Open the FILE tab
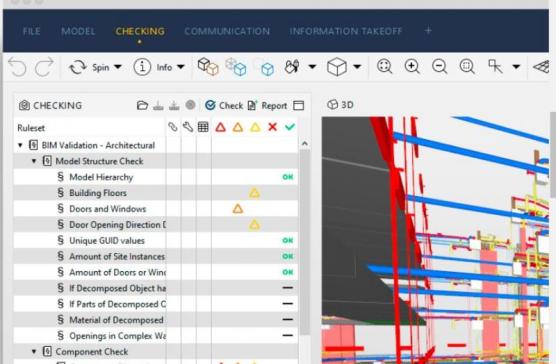The width and height of the screenshot is (556, 364). 32,31
